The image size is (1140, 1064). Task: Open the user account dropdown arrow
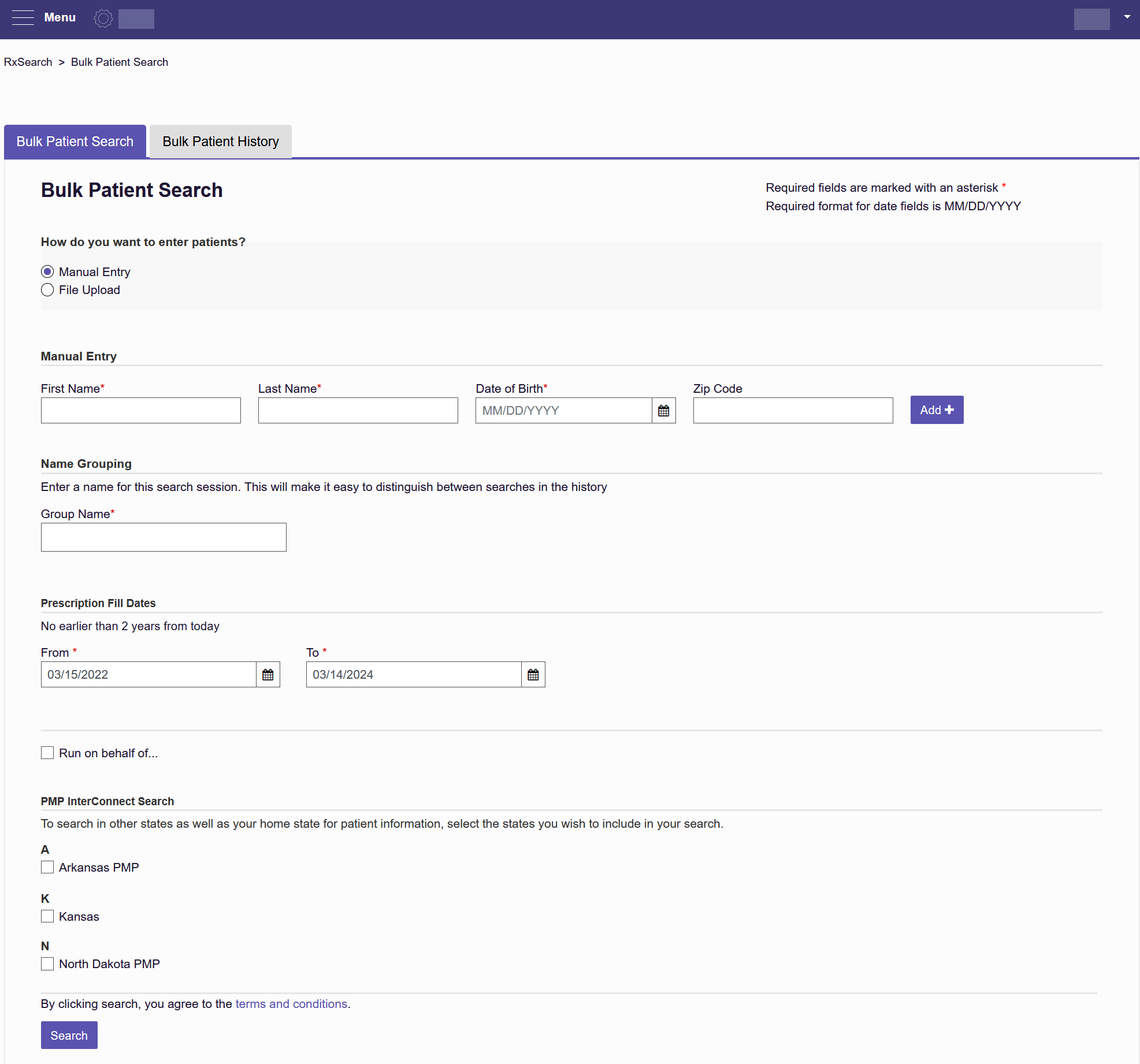(x=1126, y=17)
